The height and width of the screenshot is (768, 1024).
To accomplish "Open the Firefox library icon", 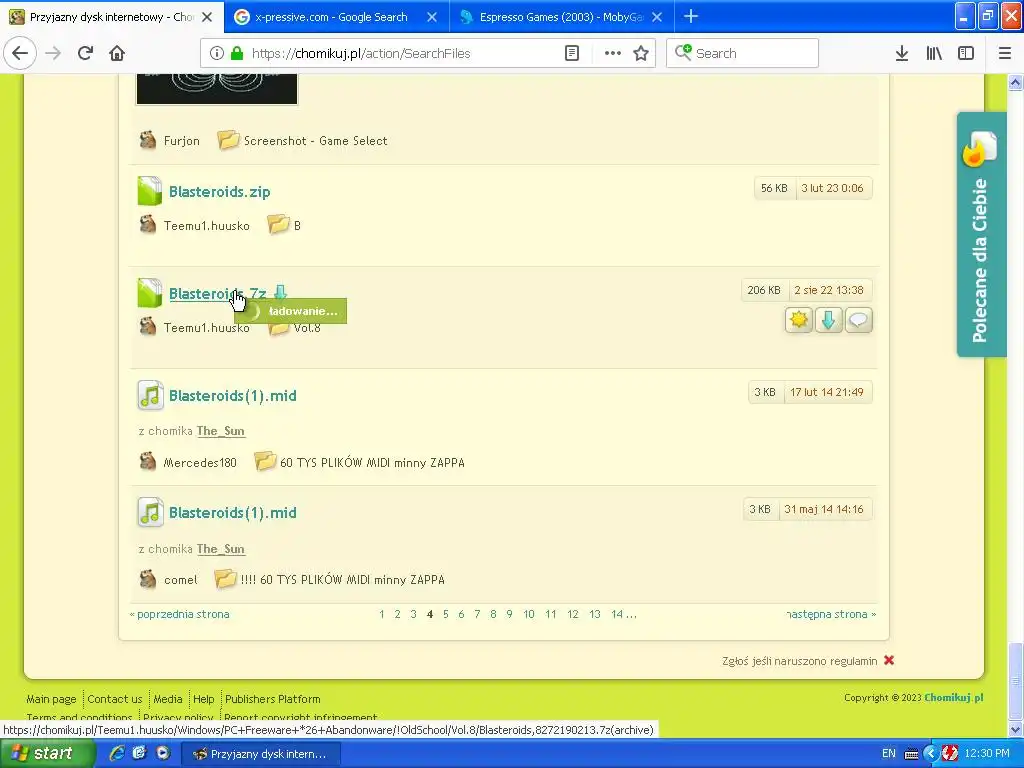I will coord(934,54).
